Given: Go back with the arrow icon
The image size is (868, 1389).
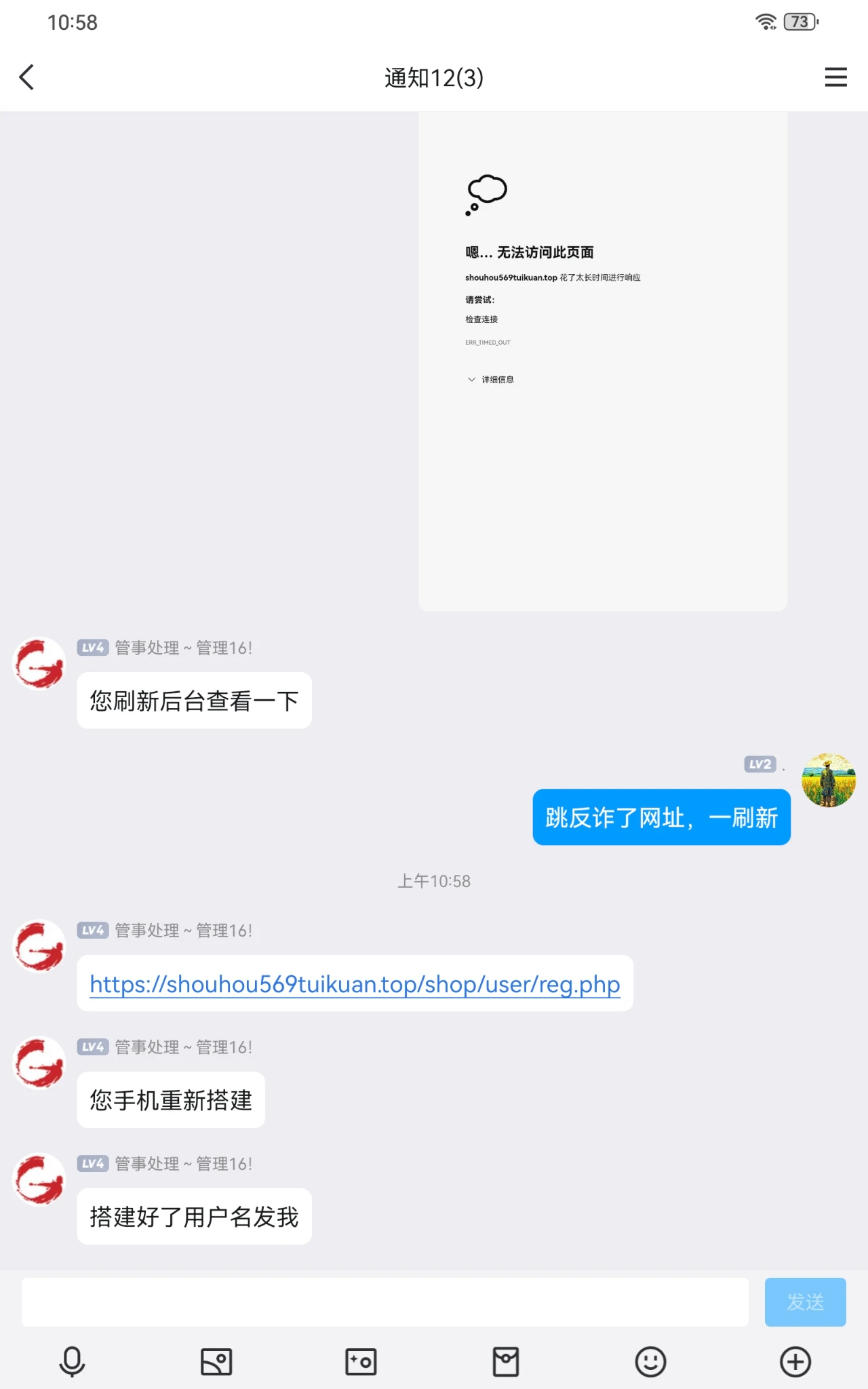Looking at the screenshot, I should (x=27, y=77).
